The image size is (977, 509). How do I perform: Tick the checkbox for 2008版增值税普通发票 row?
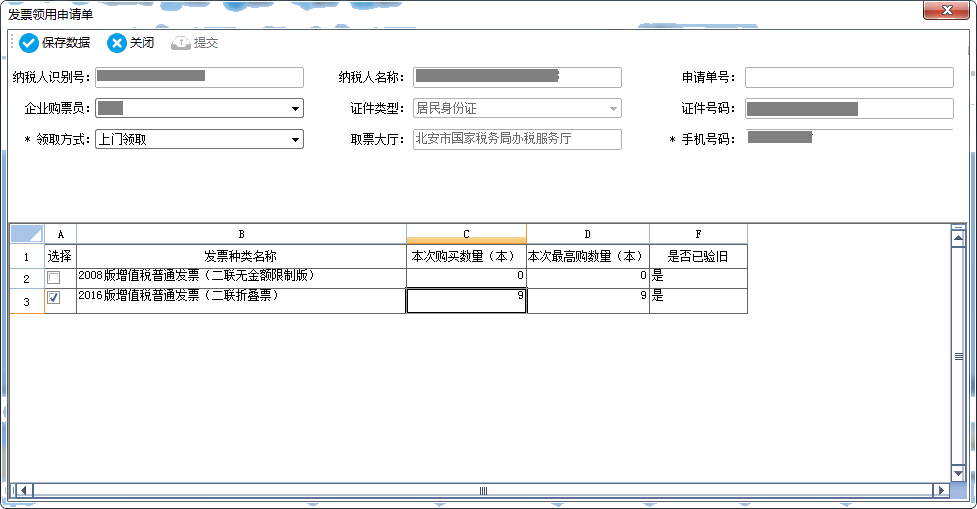point(54,277)
